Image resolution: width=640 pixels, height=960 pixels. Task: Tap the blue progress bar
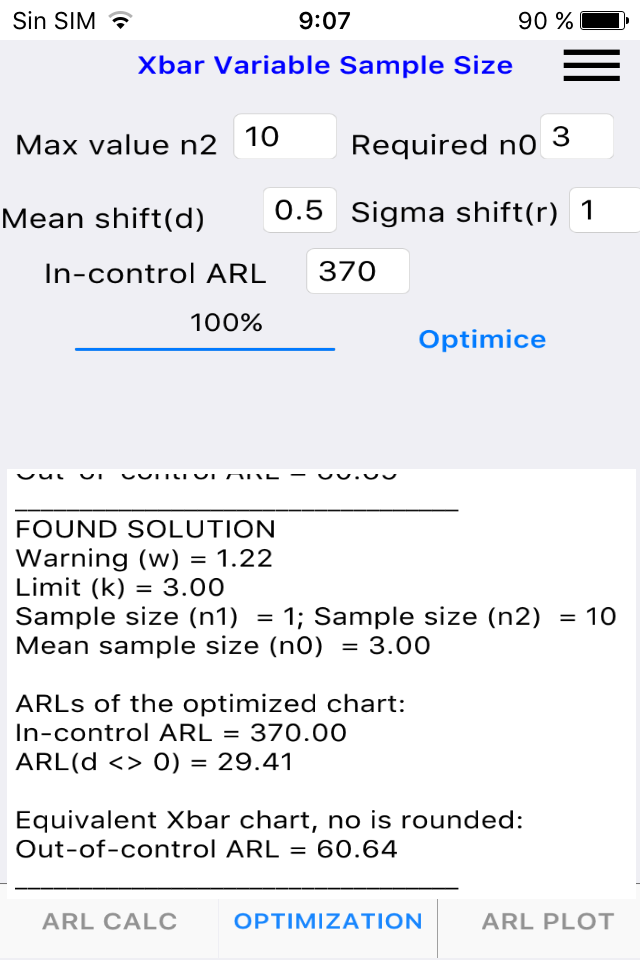[x=205, y=349]
